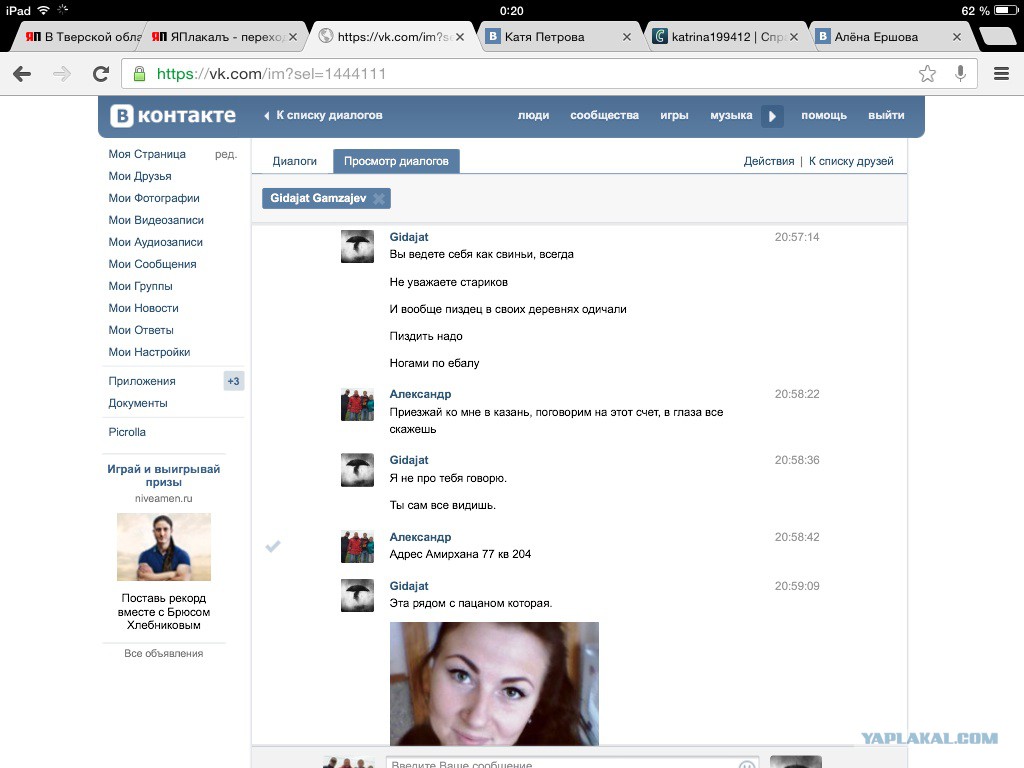The height and width of the screenshot is (768, 1024).
Task: Click Александр's avatar at 20:58:42 message
Action: pos(357,547)
